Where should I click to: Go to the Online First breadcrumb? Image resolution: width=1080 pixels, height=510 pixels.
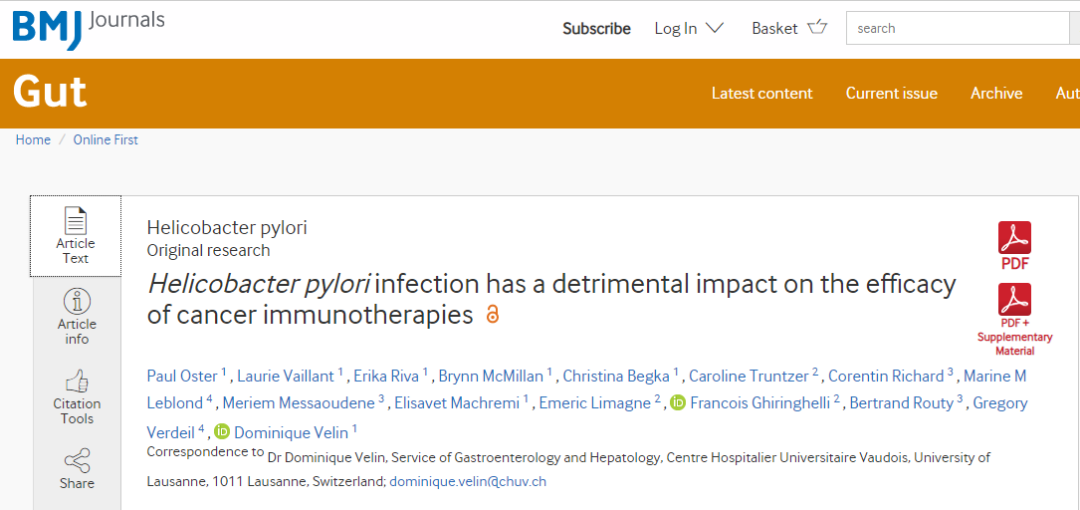click(x=105, y=140)
